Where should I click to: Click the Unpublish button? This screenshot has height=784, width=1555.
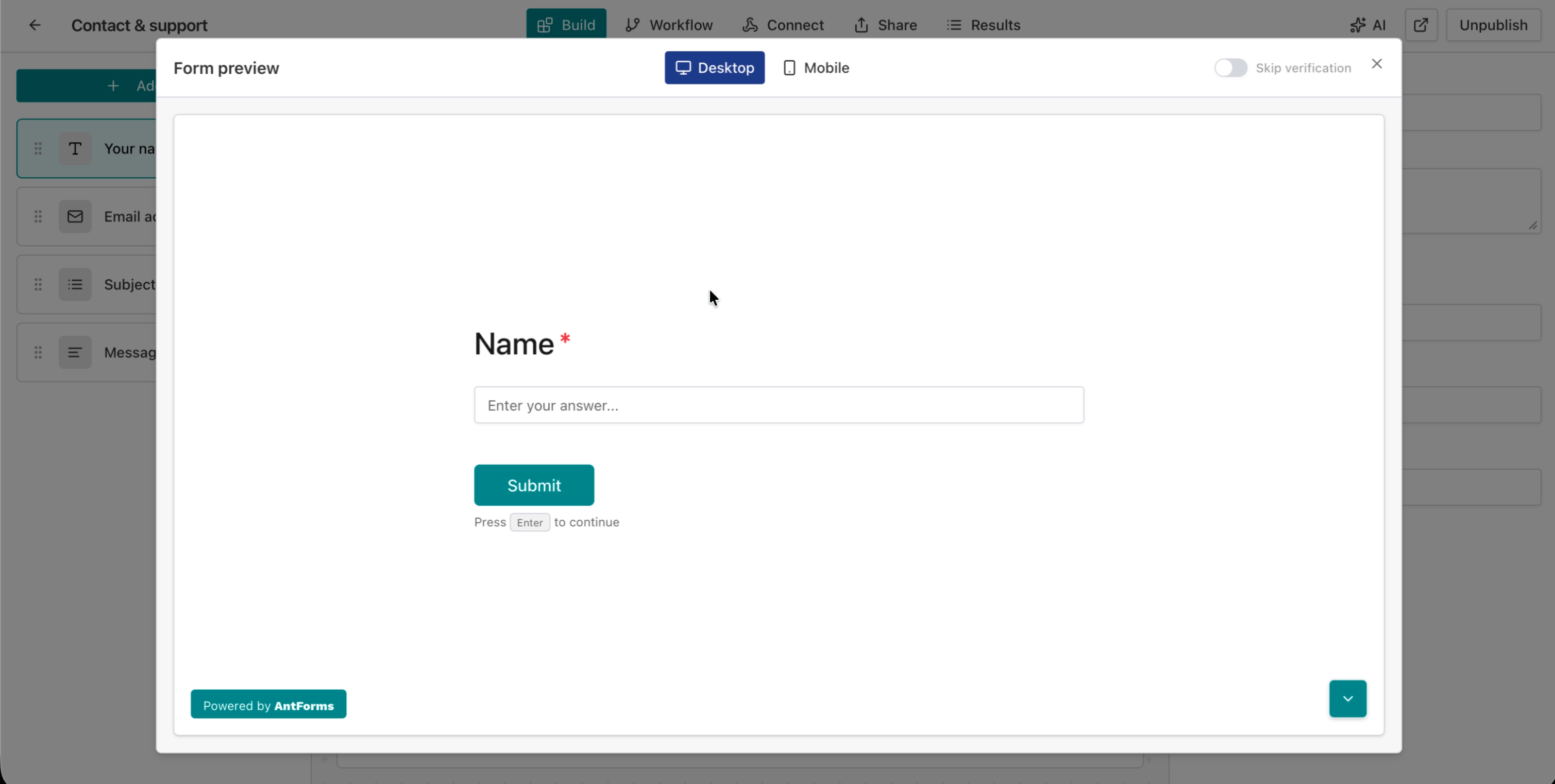(1493, 25)
